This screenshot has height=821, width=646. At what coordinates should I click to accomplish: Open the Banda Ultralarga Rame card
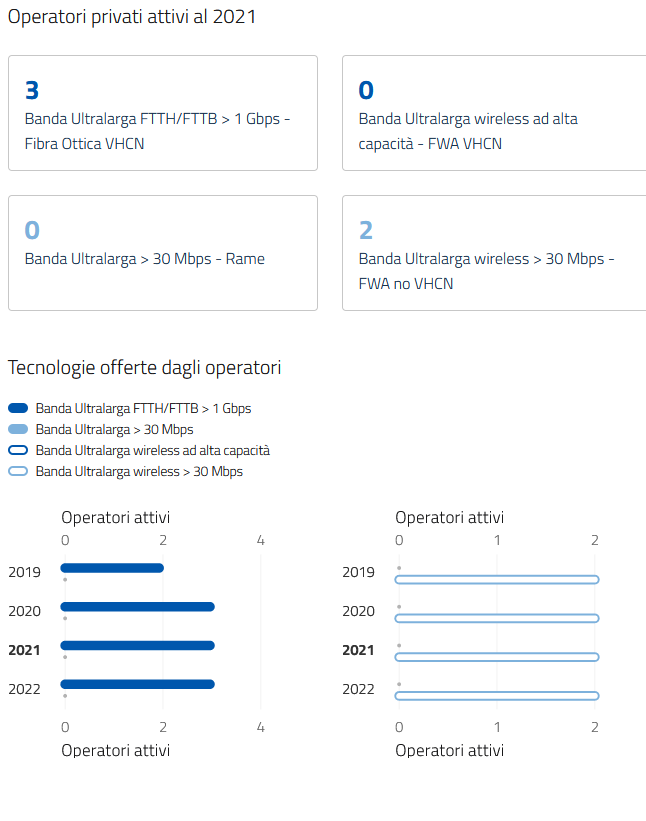162,252
